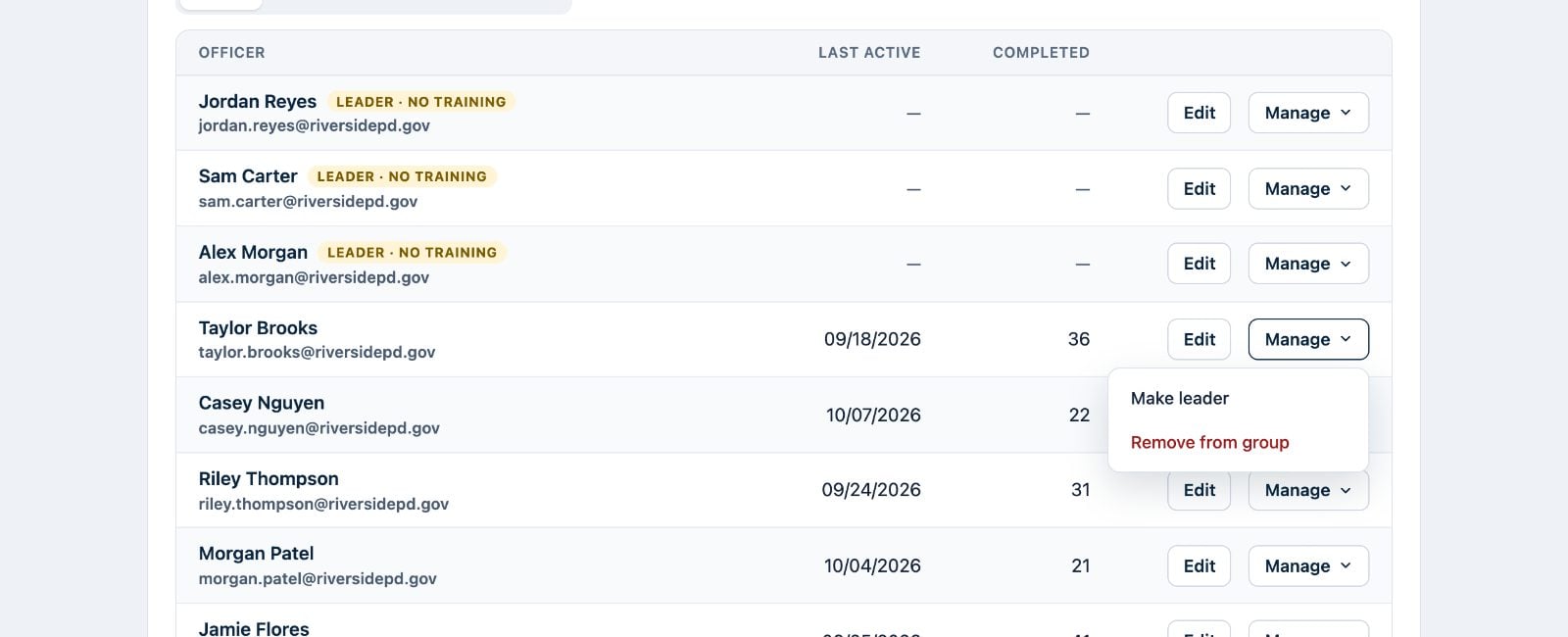Edit Sam Carter officer record
The width and height of the screenshot is (1568, 637).
point(1199,188)
